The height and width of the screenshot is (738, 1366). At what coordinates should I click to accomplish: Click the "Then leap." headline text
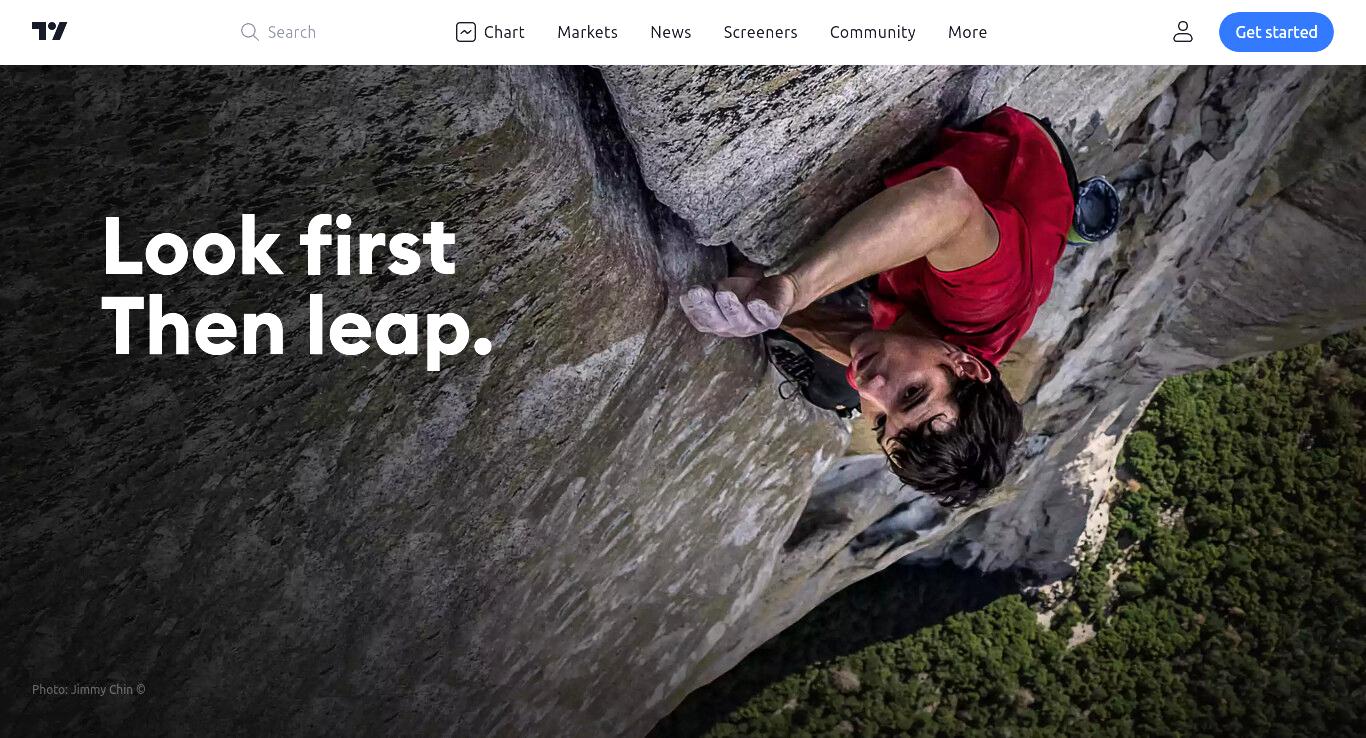click(298, 328)
